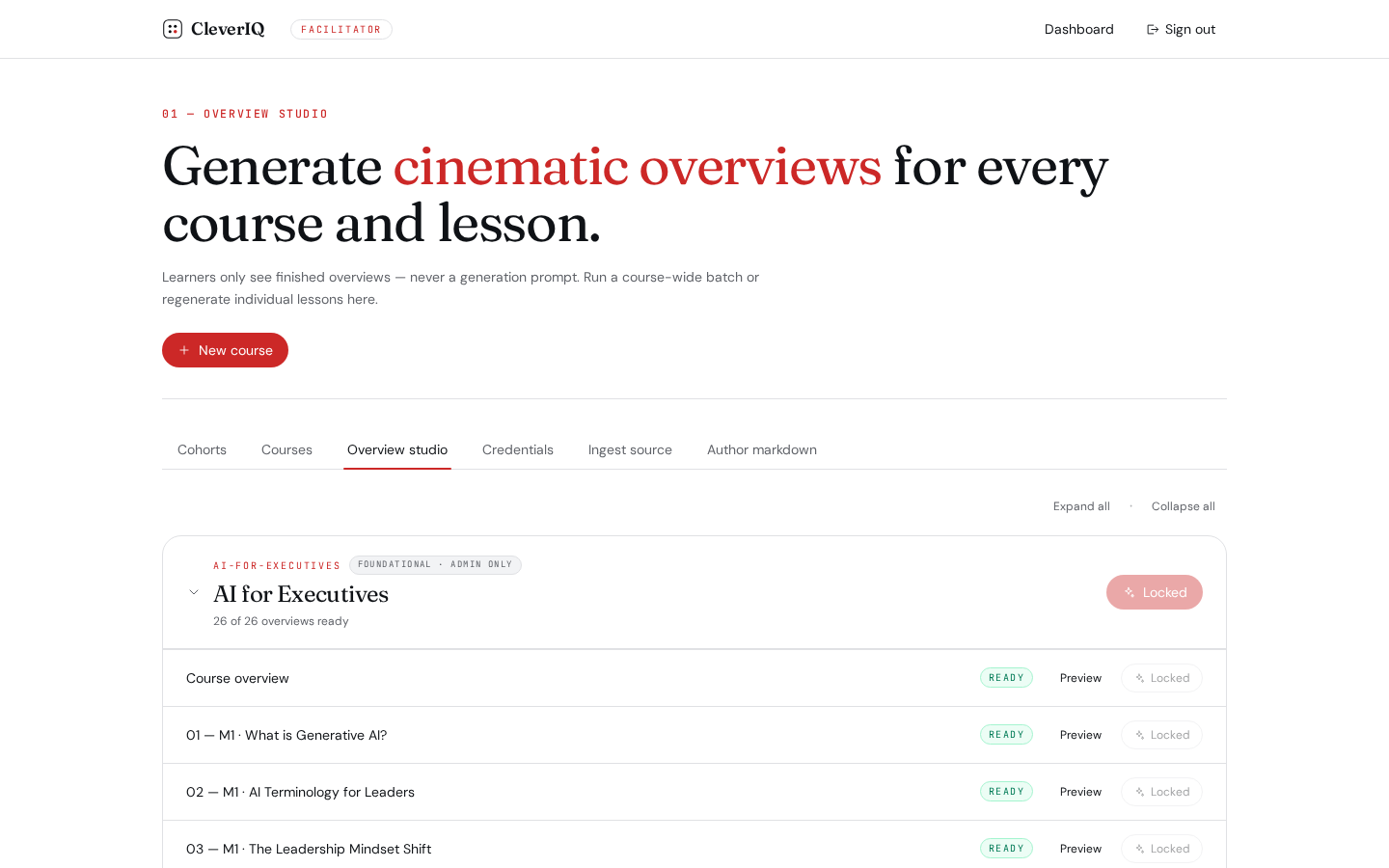Click the New course button

[x=225, y=350]
